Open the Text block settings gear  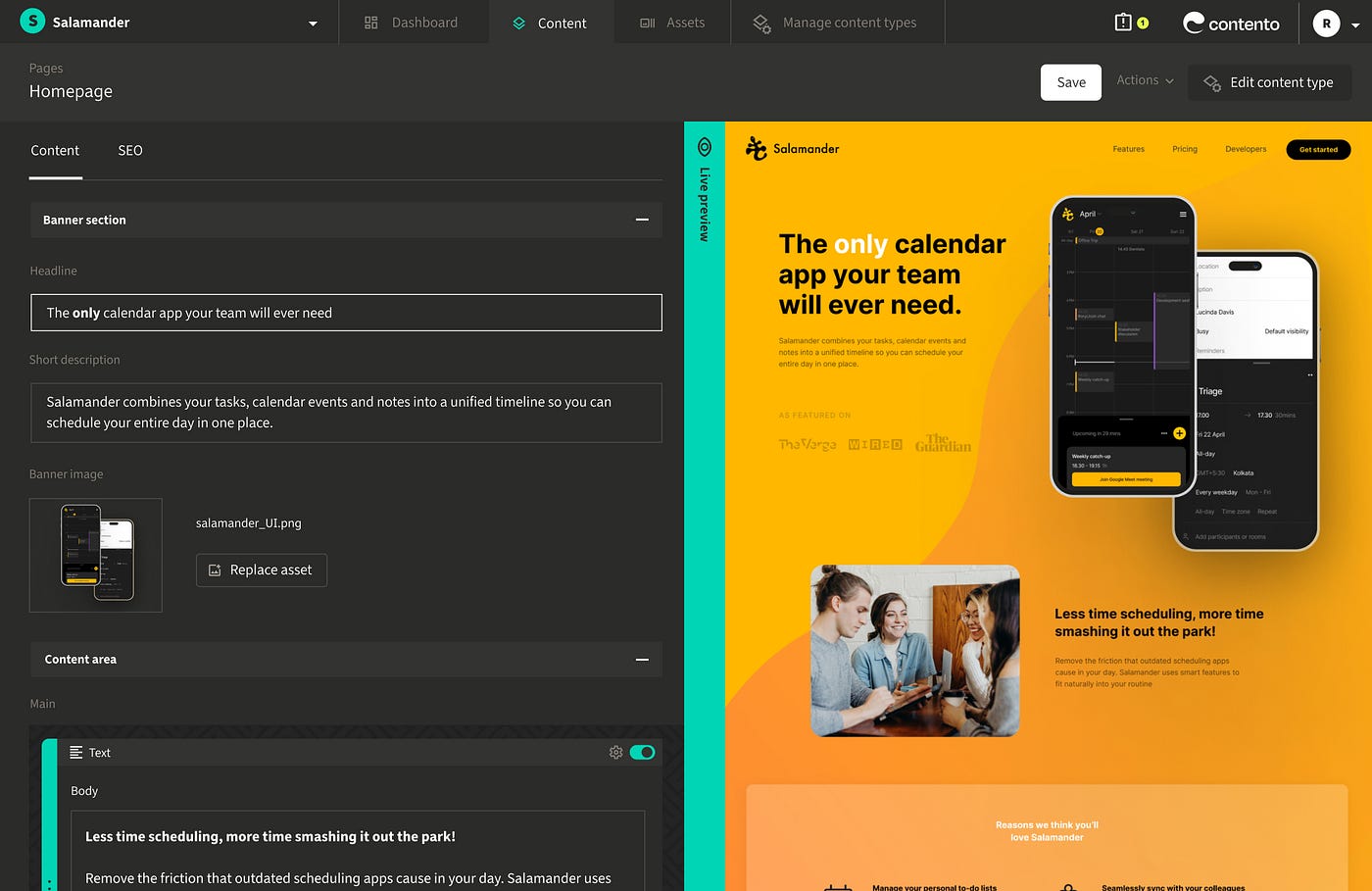615,753
